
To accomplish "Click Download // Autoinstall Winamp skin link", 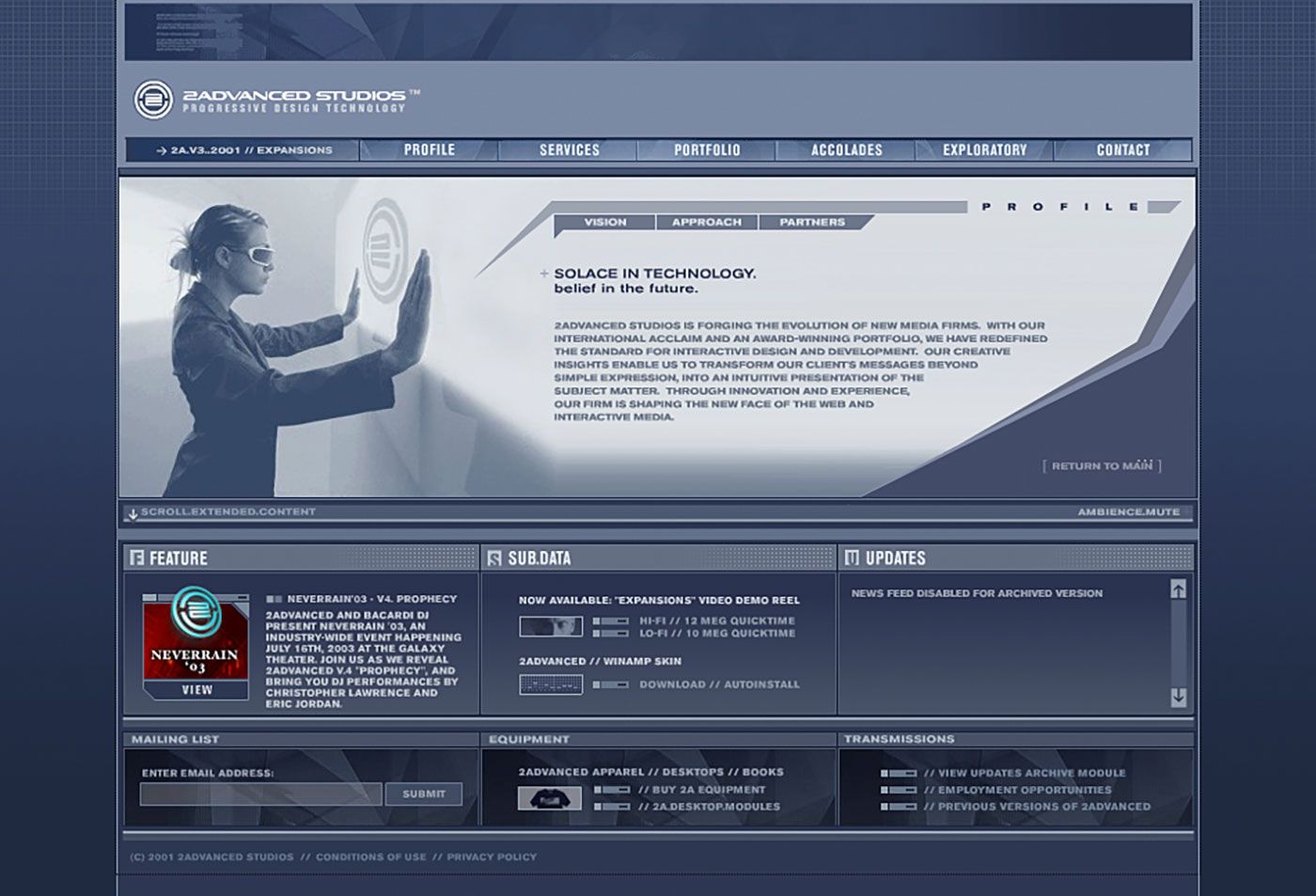I will (719, 684).
